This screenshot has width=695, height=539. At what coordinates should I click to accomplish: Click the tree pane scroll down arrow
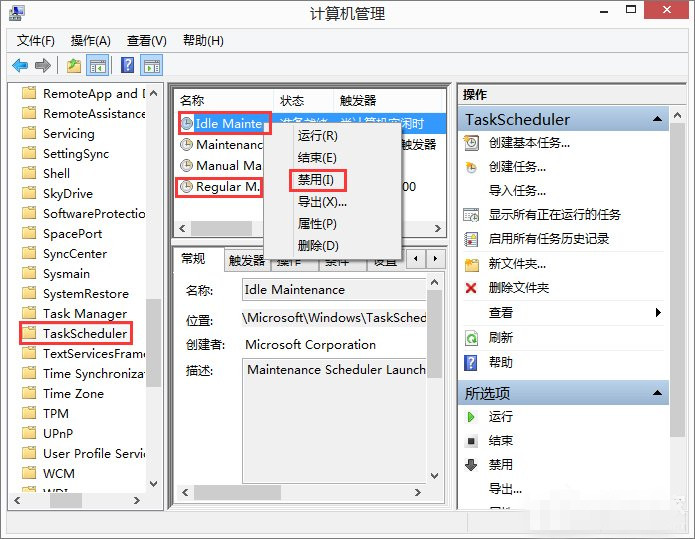point(153,484)
